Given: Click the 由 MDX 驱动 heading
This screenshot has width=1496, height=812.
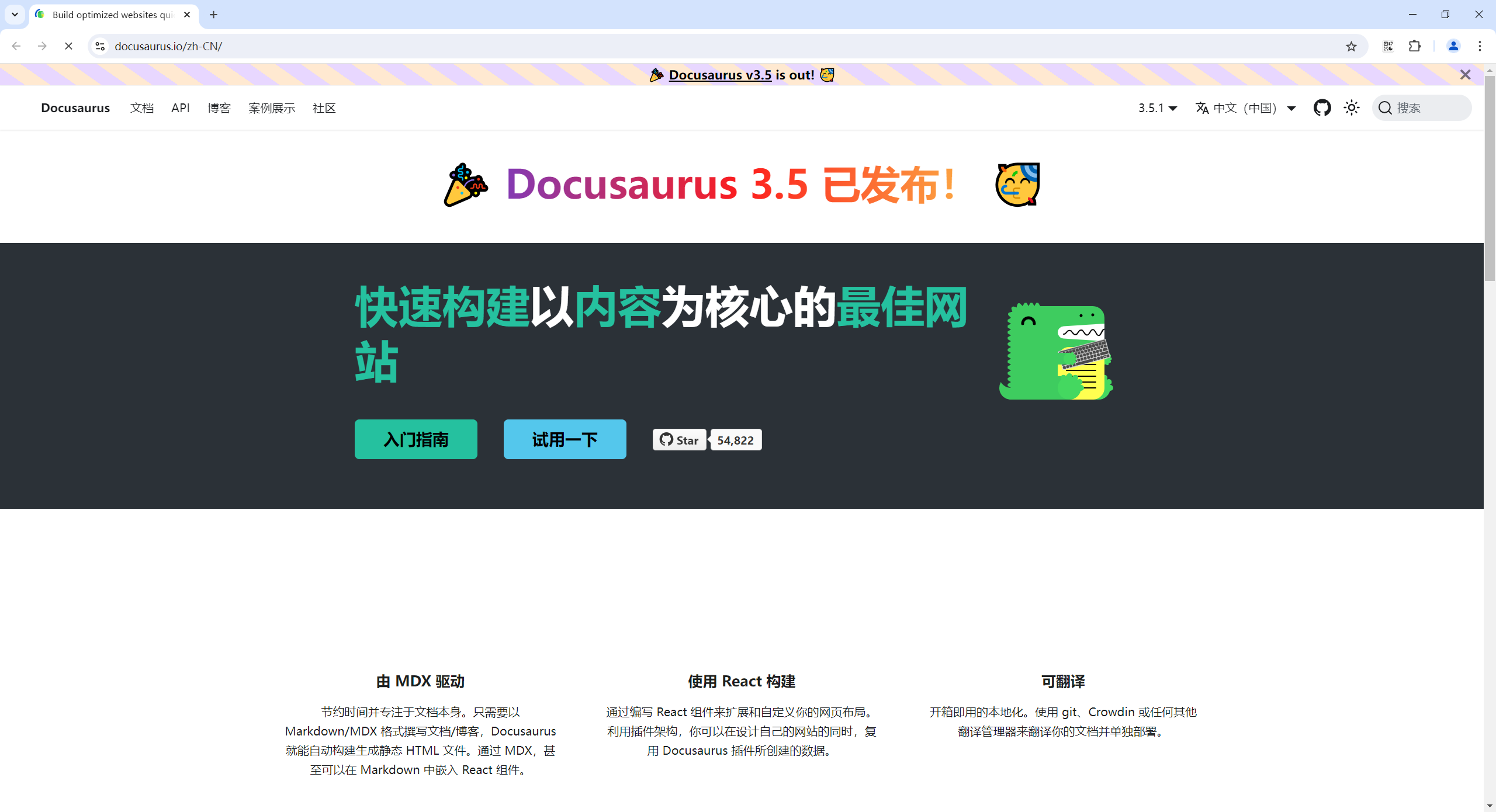Looking at the screenshot, I should point(420,681).
